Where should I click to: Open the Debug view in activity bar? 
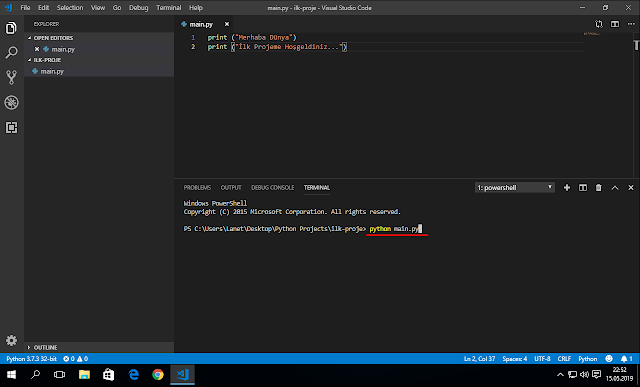[11, 102]
